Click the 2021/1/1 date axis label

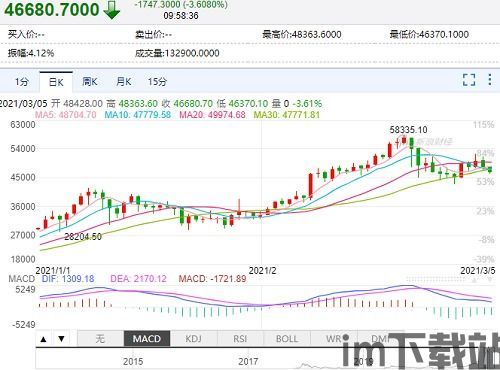(x=53, y=270)
